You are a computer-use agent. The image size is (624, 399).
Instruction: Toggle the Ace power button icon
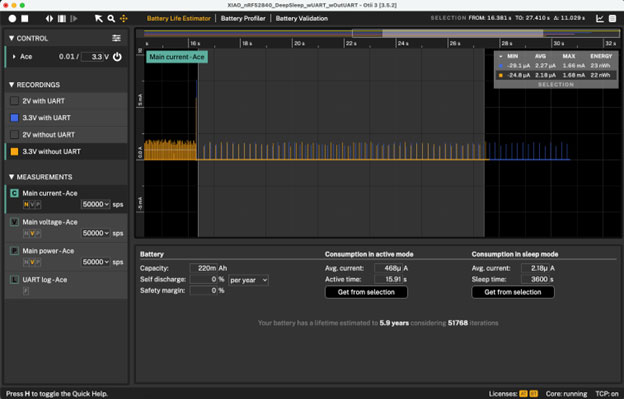[x=117, y=57]
